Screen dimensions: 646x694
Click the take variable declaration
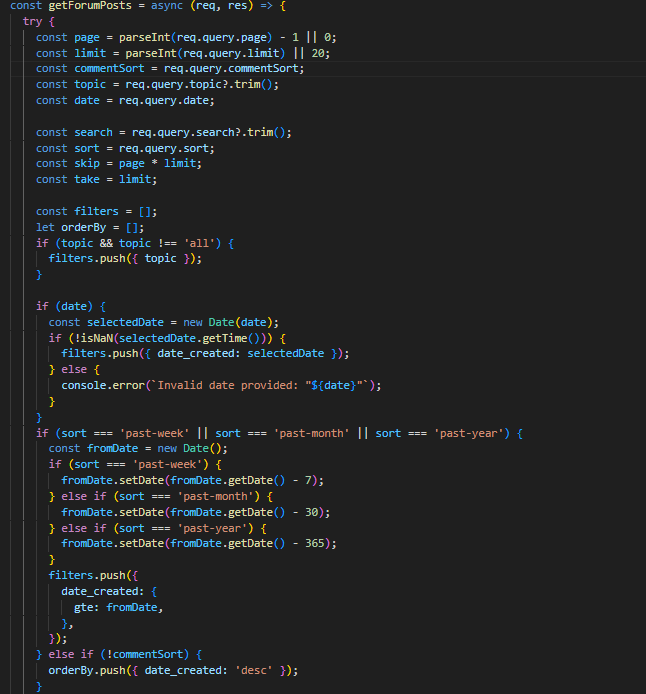86,179
